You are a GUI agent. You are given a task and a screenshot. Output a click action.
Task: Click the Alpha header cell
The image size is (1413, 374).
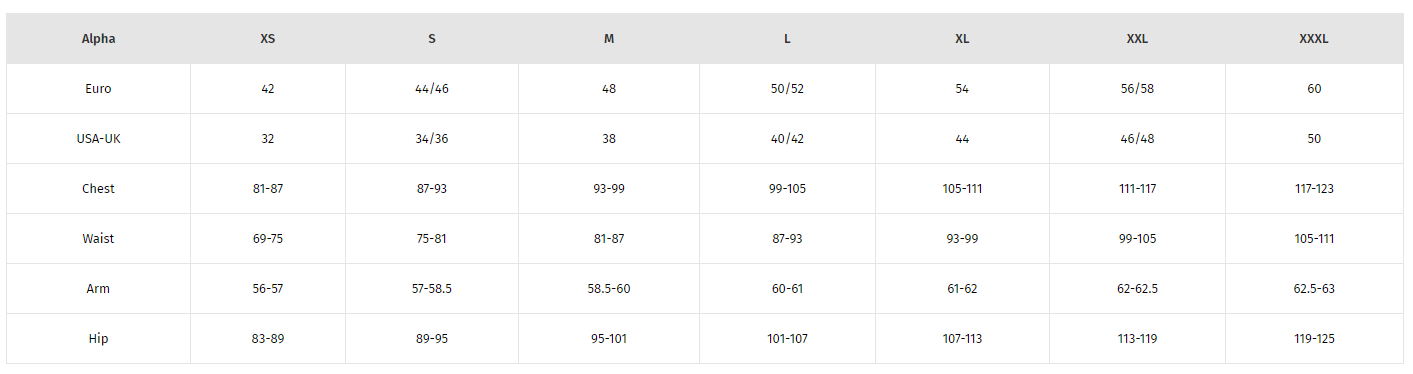click(98, 39)
